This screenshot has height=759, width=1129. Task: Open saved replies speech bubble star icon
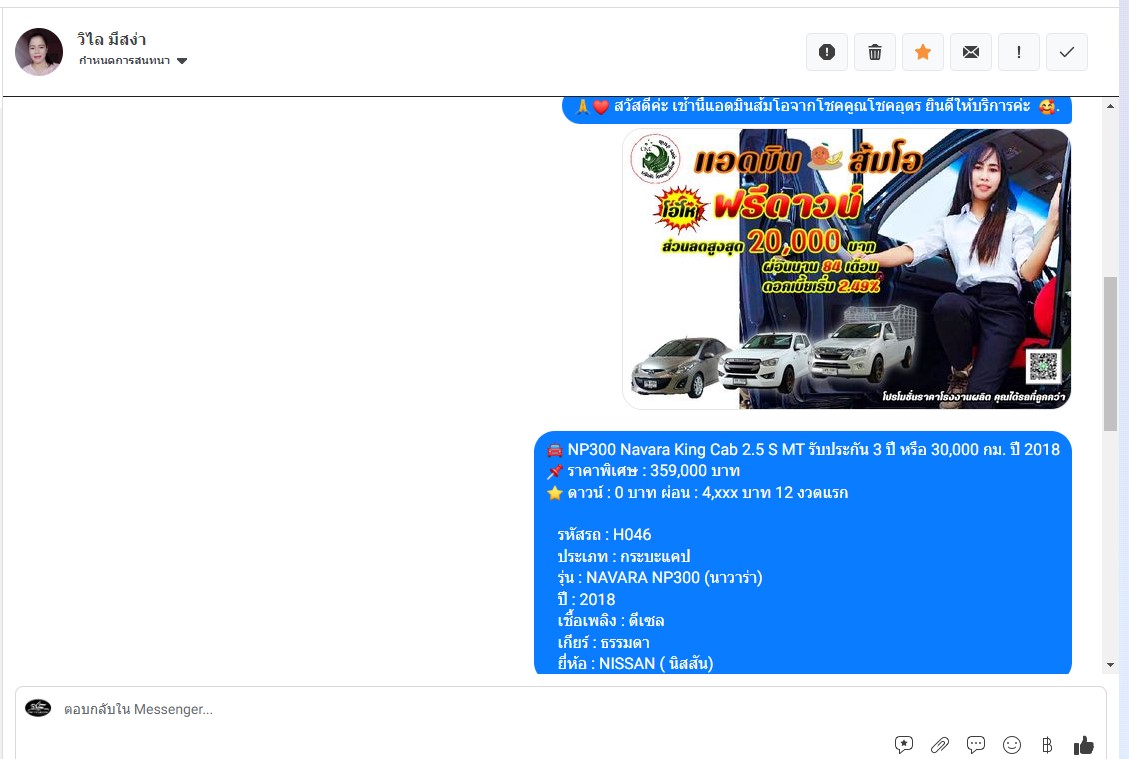(904, 745)
